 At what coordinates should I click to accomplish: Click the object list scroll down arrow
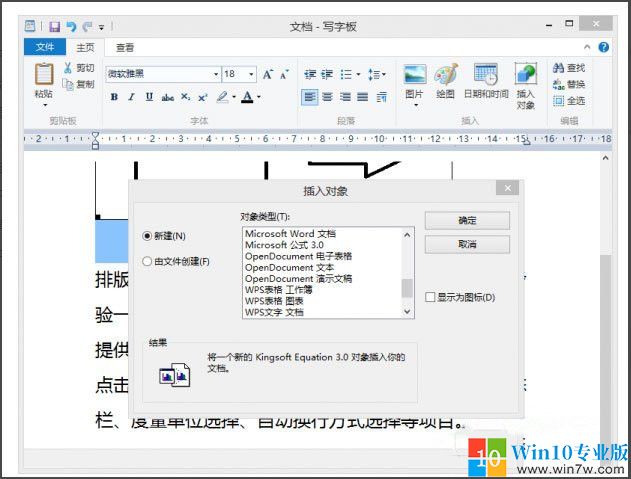pos(407,312)
